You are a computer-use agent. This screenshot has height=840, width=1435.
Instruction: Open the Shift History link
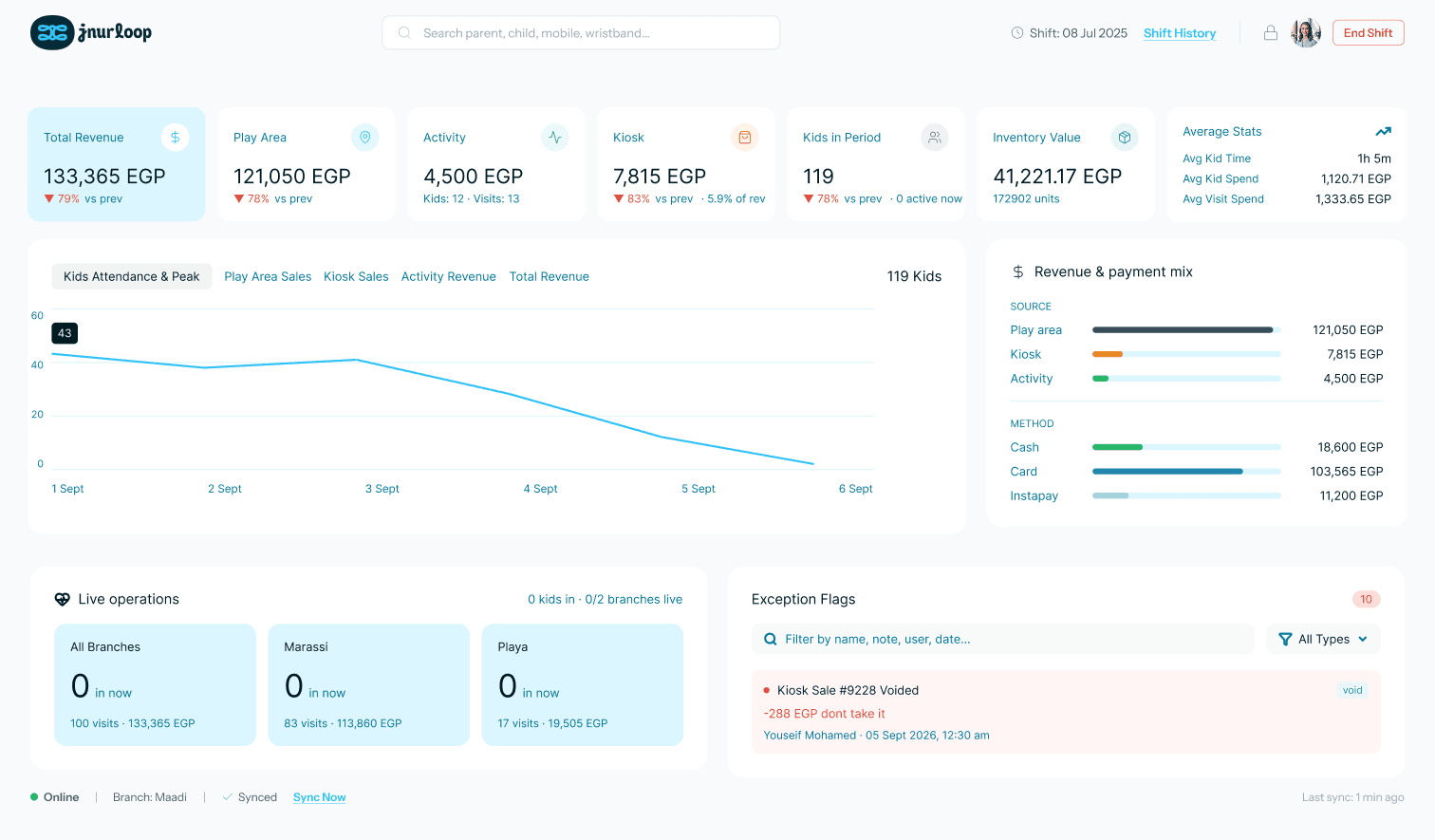click(1180, 33)
